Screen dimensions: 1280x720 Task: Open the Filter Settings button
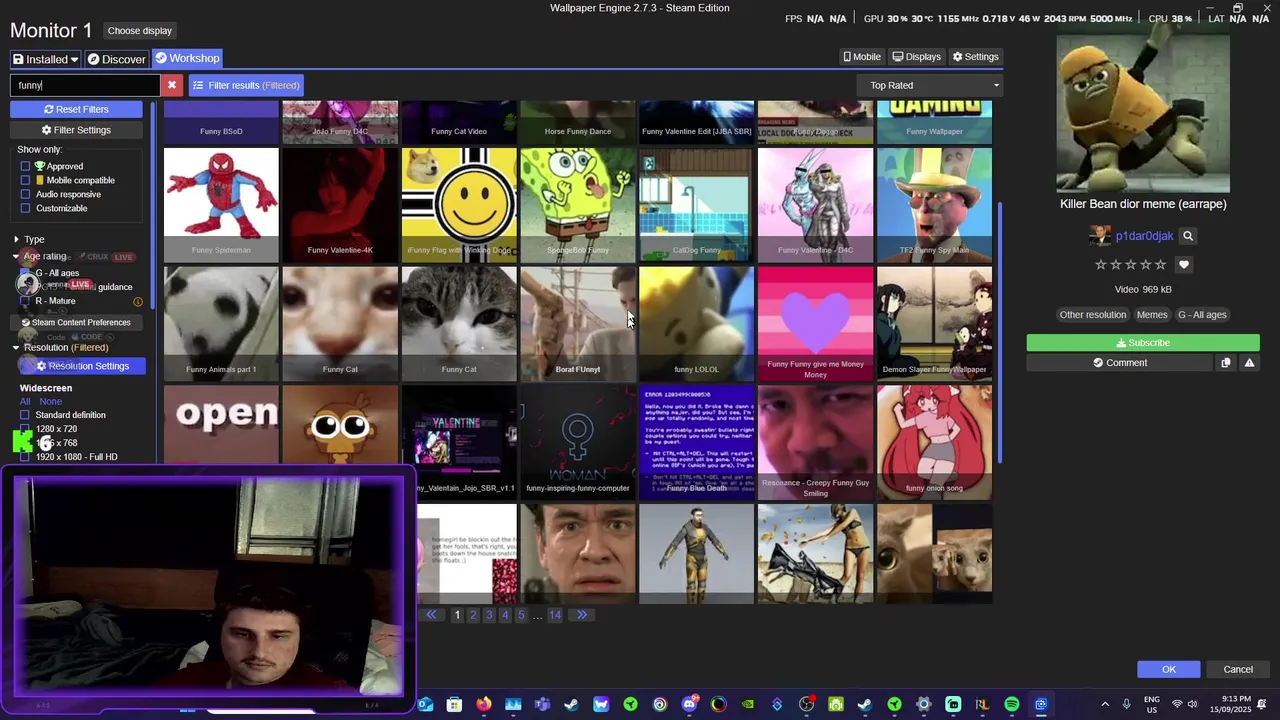pyautogui.click(x=76, y=130)
